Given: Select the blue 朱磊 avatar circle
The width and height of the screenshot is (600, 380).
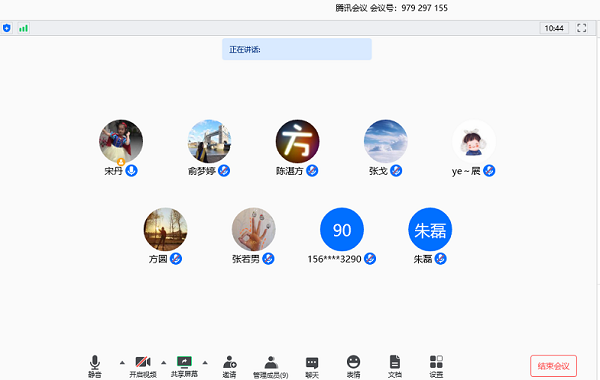Looking at the screenshot, I should click(430, 229).
